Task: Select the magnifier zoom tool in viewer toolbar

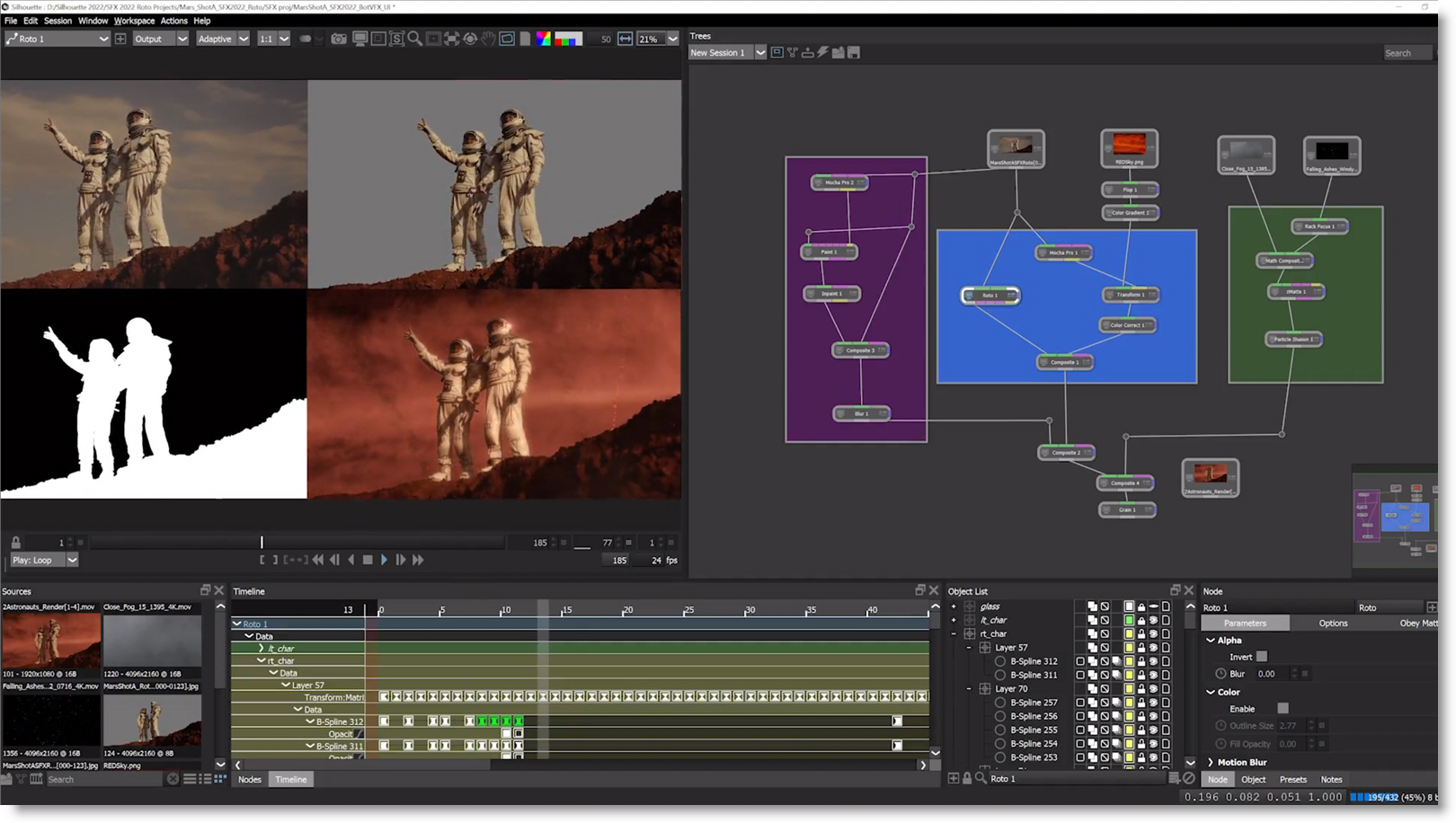Action: tap(414, 39)
